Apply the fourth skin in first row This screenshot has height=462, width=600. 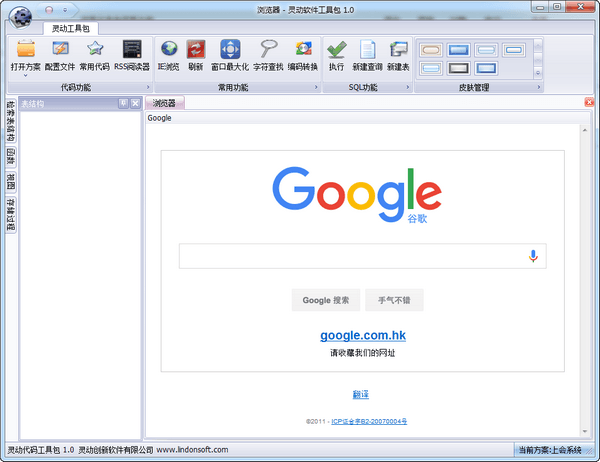[x=514, y=50]
